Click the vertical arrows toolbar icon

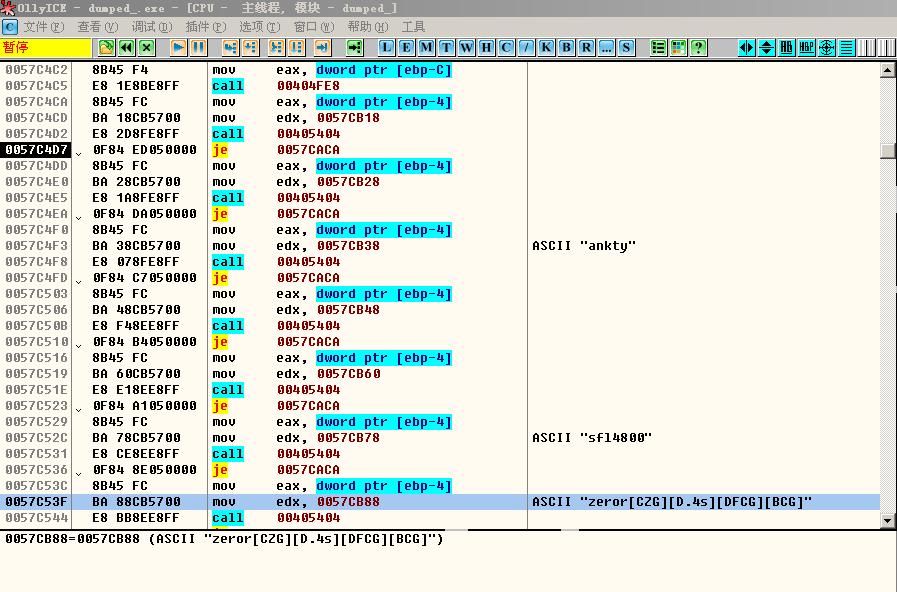[x=767, y=47]
